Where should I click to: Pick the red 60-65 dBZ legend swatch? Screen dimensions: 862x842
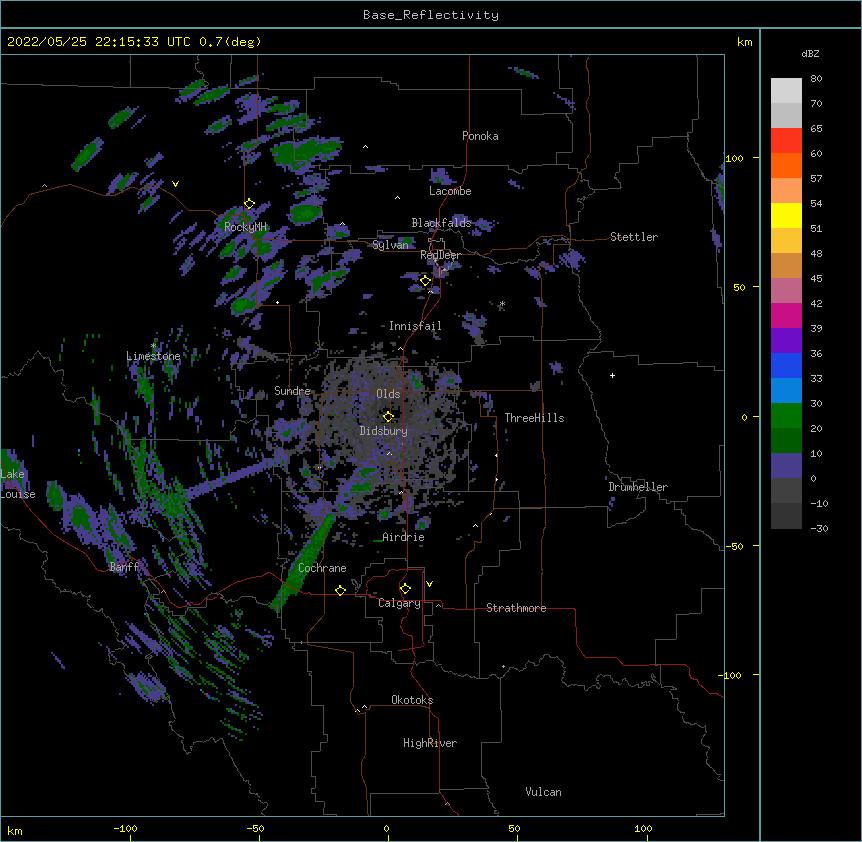point(786,141)
